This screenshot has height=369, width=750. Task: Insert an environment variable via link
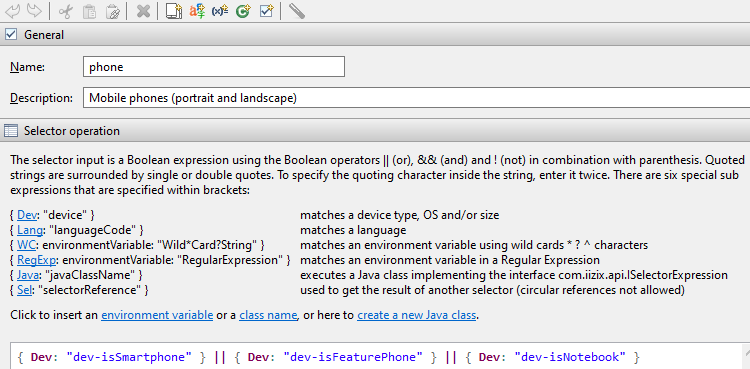[157, 315]
